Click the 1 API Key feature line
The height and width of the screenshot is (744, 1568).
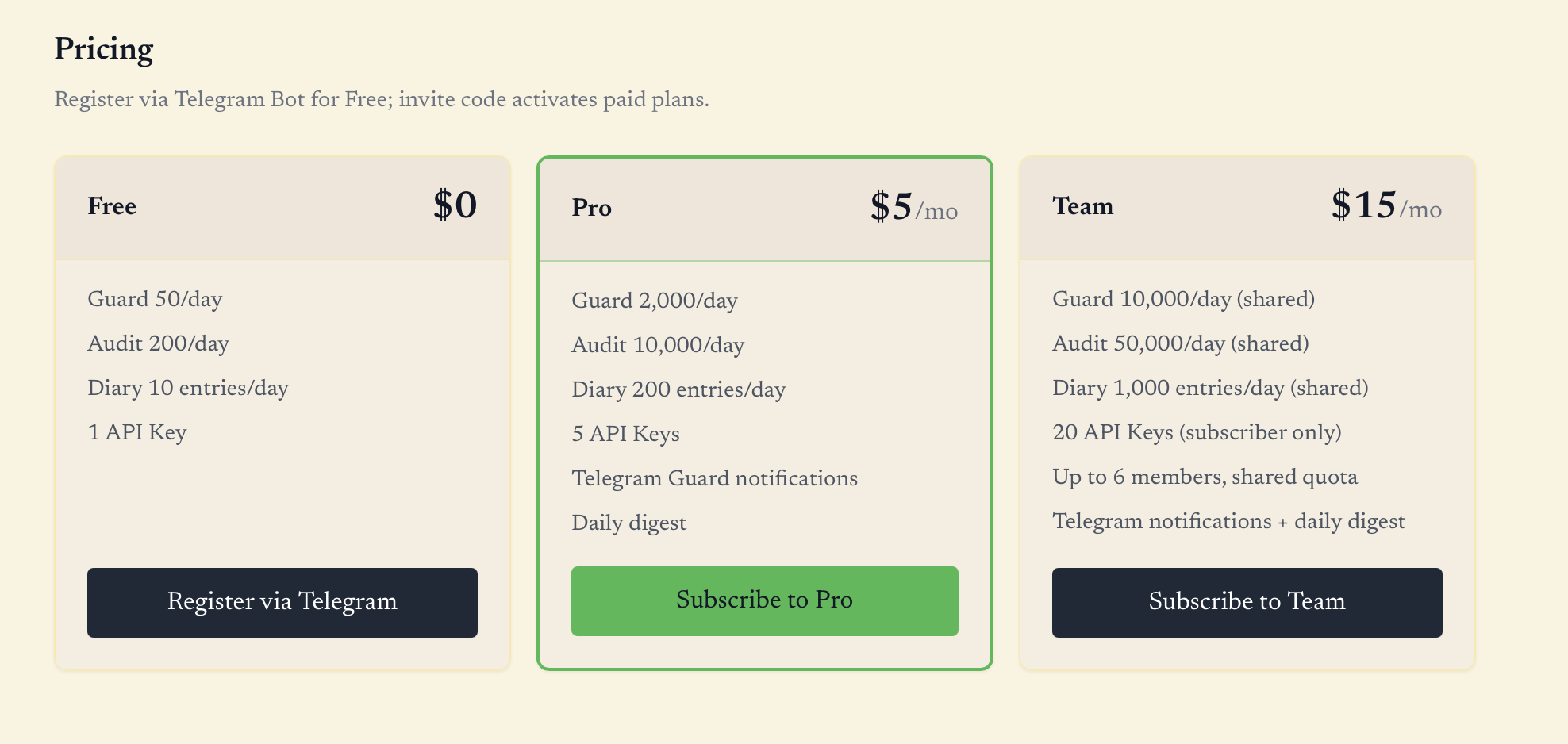click(x=137, y=432)
